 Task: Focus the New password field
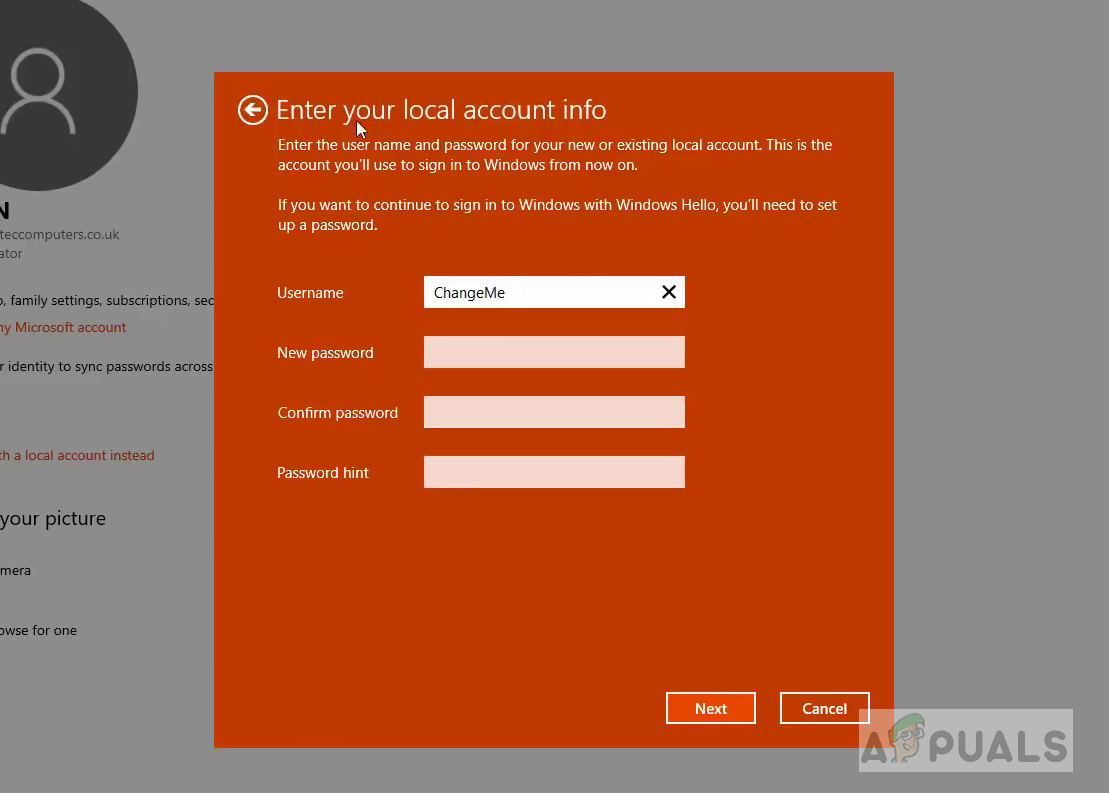[554, 352]
